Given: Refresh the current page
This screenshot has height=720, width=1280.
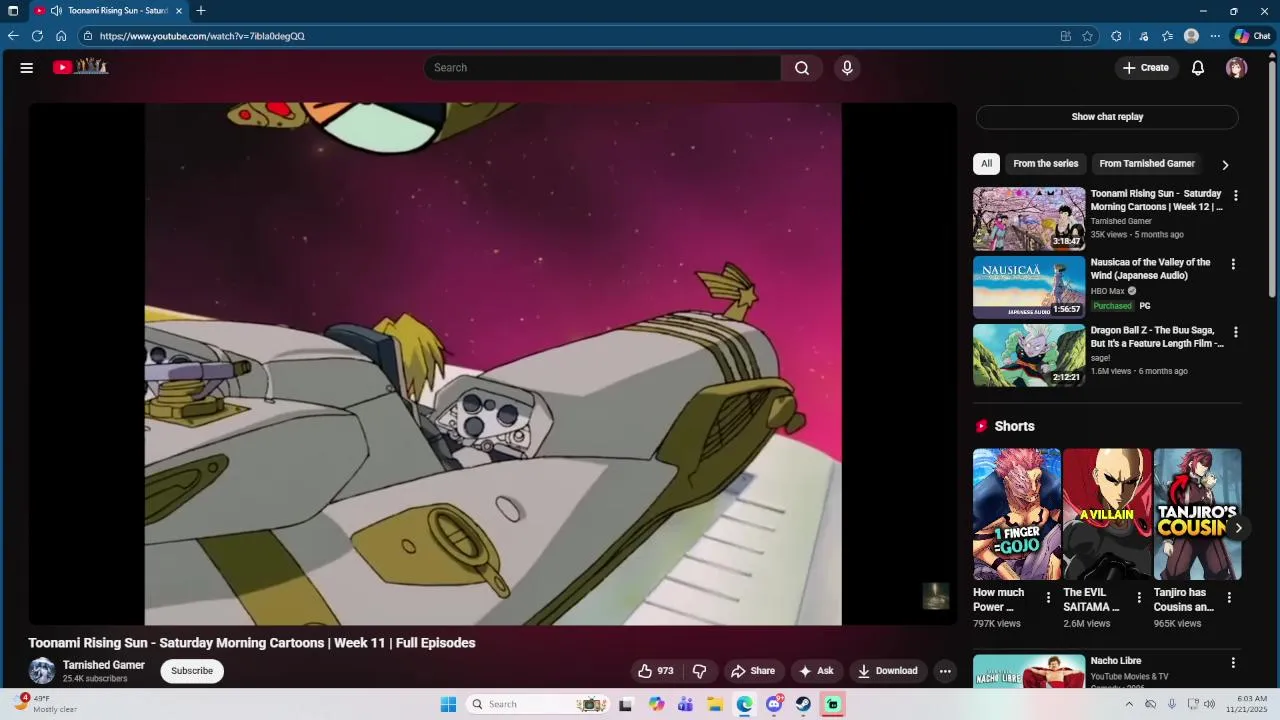Looking at the screenshot, I should (37, 36).
